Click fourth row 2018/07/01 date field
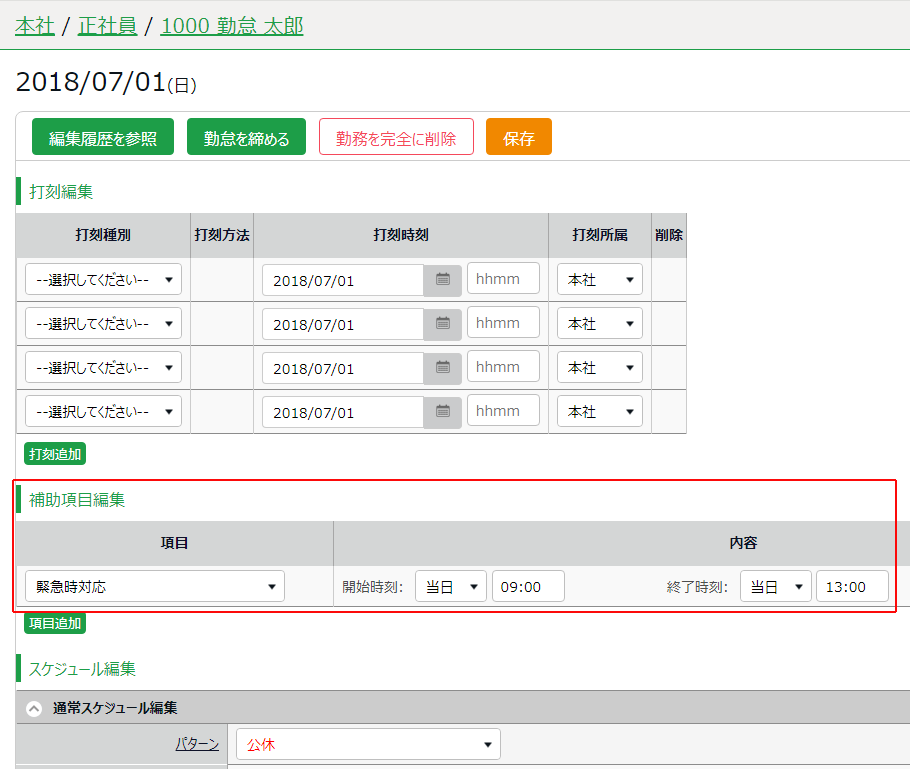Viewport: 910px width, 769px height. click(x=343, y=413)
